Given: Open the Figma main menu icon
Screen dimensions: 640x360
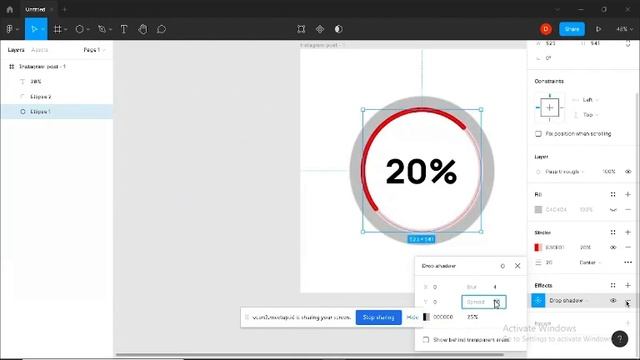Looking at the screenshot, I should click(x=10, y=29).
